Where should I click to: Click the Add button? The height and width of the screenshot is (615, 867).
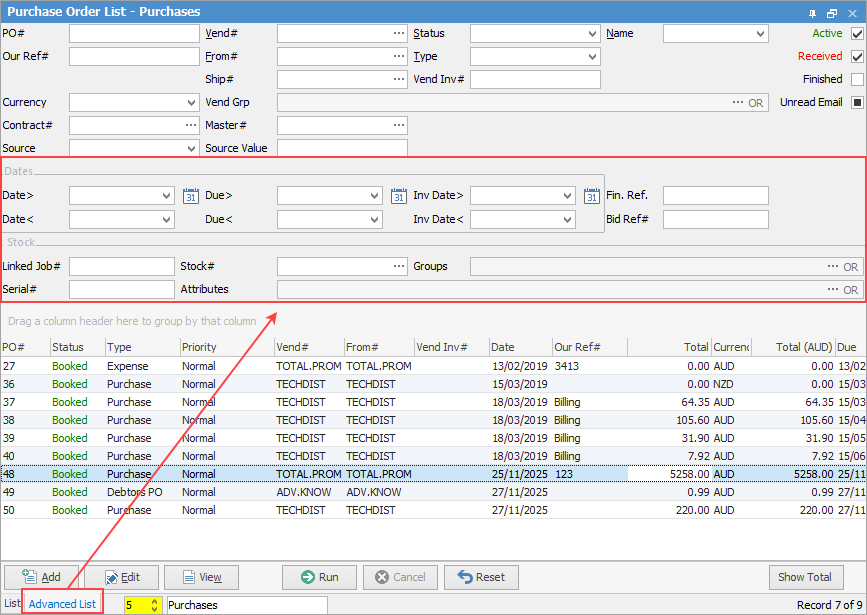[x=41, y=577]
